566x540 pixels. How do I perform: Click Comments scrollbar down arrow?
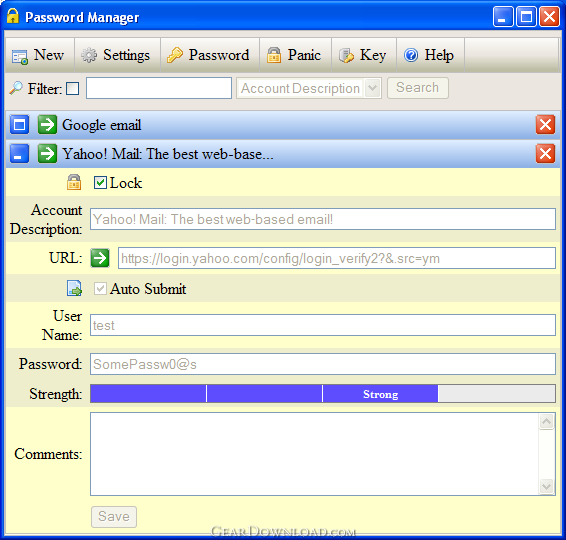click(x=547, y=486)
